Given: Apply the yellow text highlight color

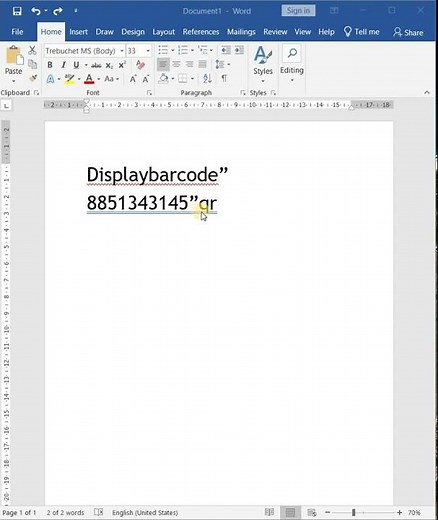Looking at the screenshot, I should pyautogui.click(x=69, y=79).
